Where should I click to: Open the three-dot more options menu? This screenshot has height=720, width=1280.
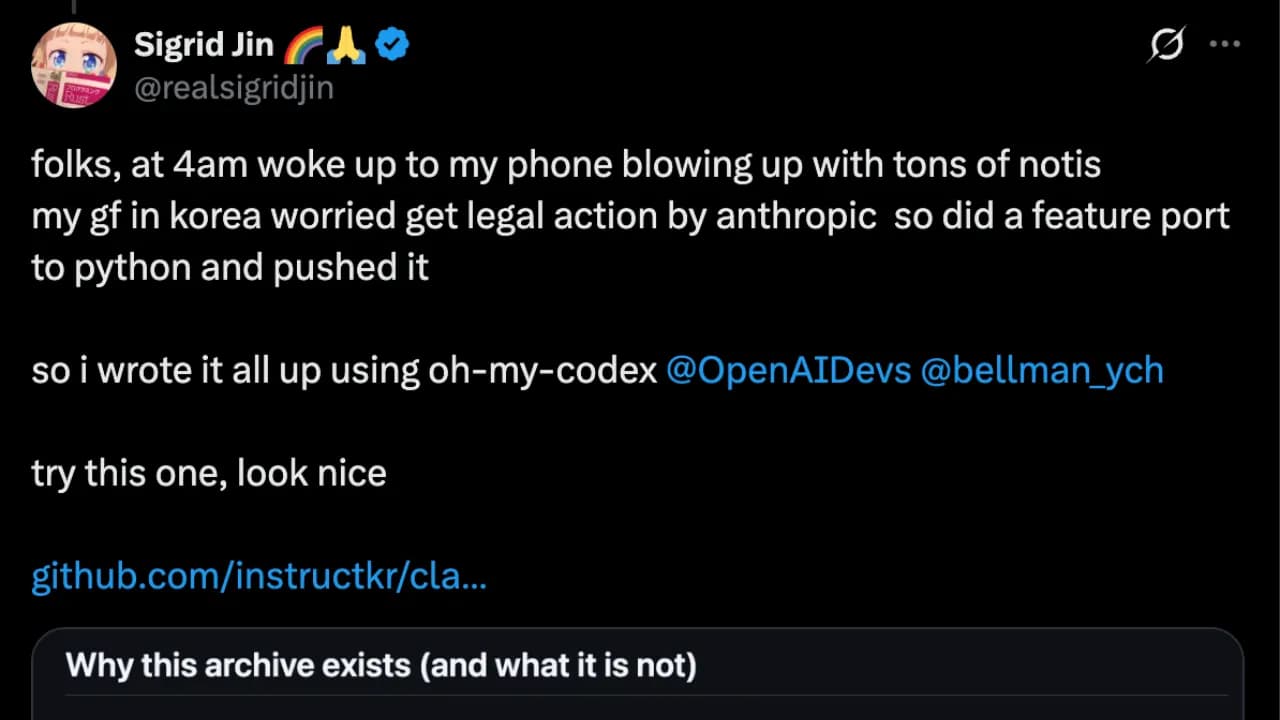(1225, 44)
